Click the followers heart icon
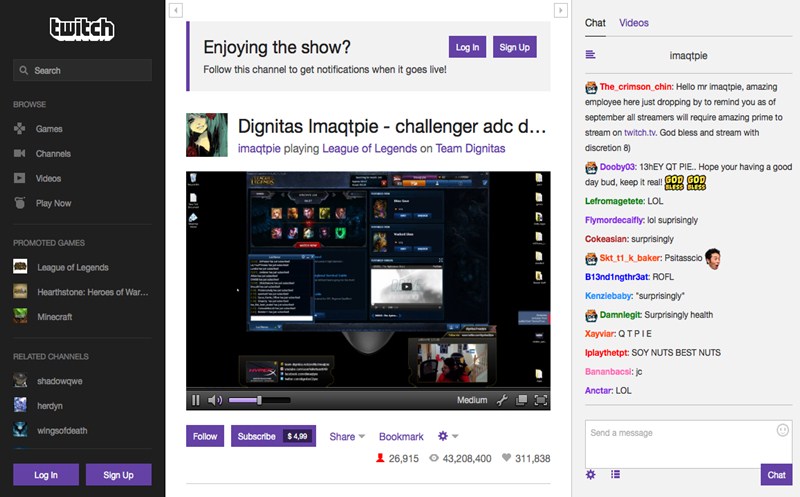800x497 pixels. (506, 458)
